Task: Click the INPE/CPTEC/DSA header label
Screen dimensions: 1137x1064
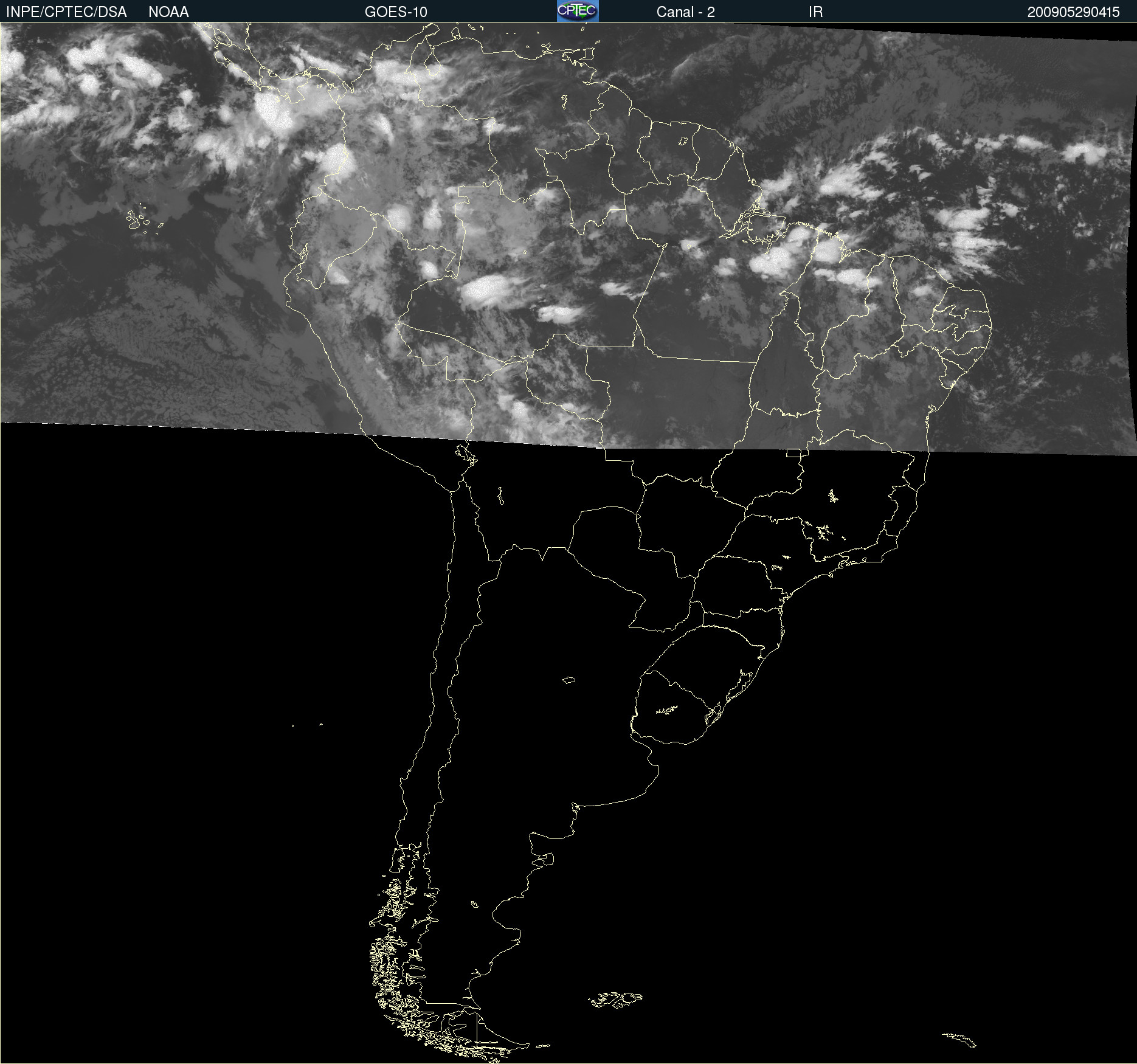Action: (66, 12)
